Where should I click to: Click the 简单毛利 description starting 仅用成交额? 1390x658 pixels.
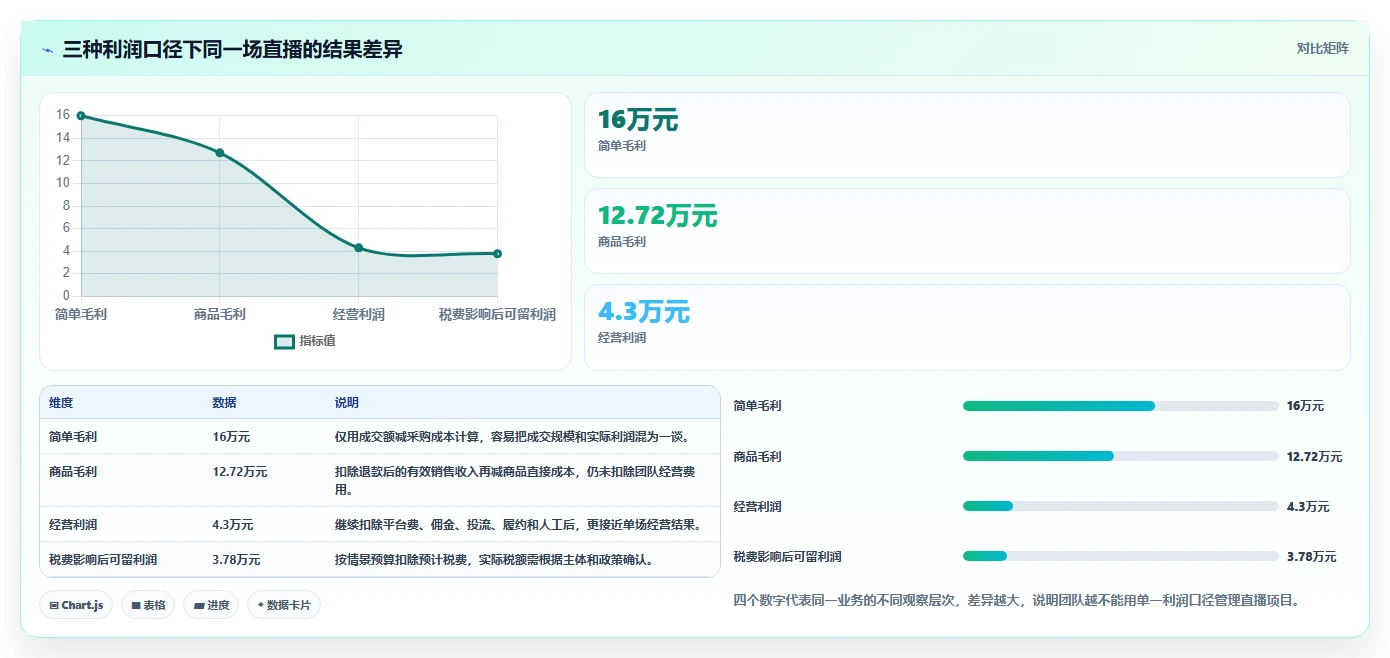coord(513,437)
